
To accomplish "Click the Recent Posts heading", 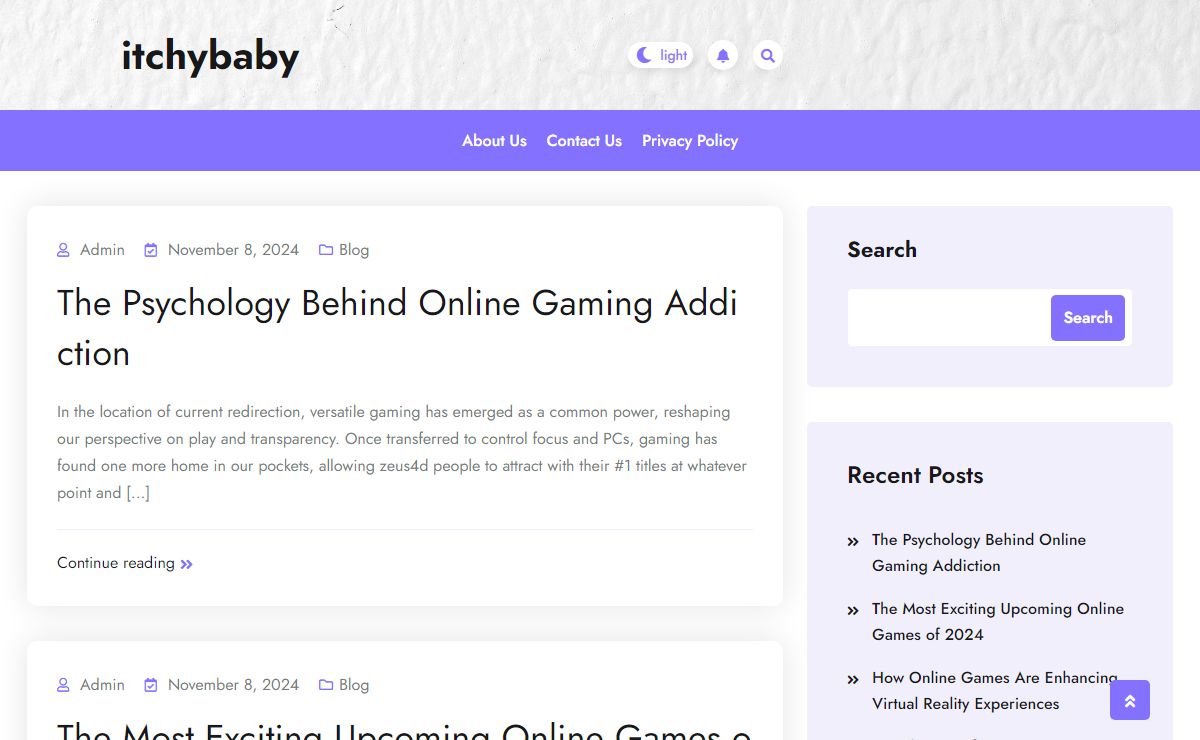I will 915,475.
